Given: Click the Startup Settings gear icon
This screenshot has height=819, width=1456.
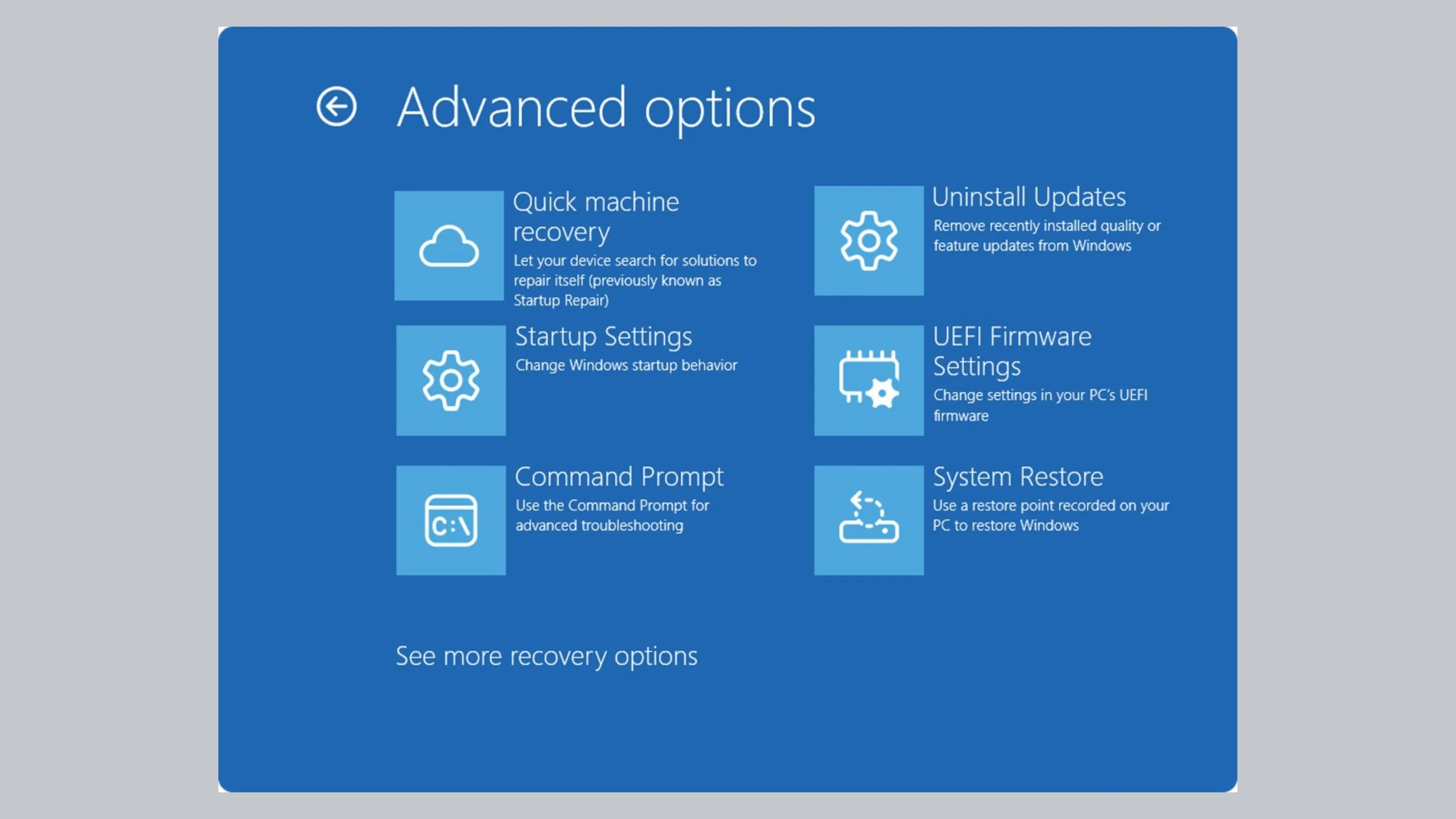Looking at the screenshot, I should (450, 381).
